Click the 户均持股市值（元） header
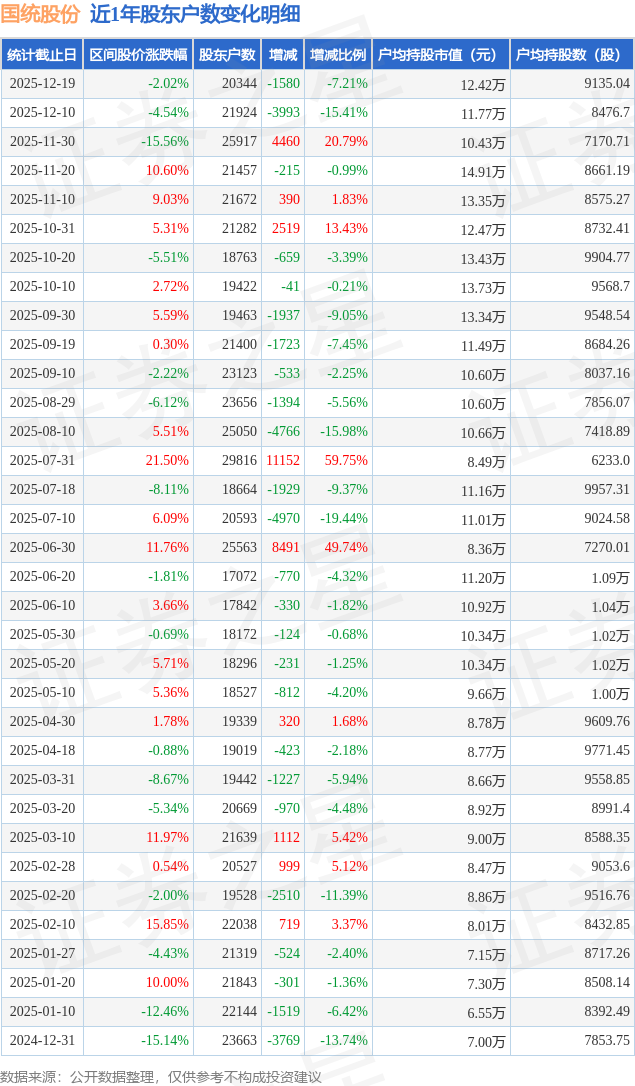The width and height of the screenshot is (635, 1086). tap(440, 55)
